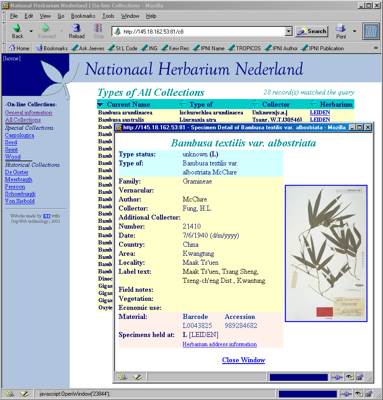
Task: Click the Type of column header
Action: point(201,105)
